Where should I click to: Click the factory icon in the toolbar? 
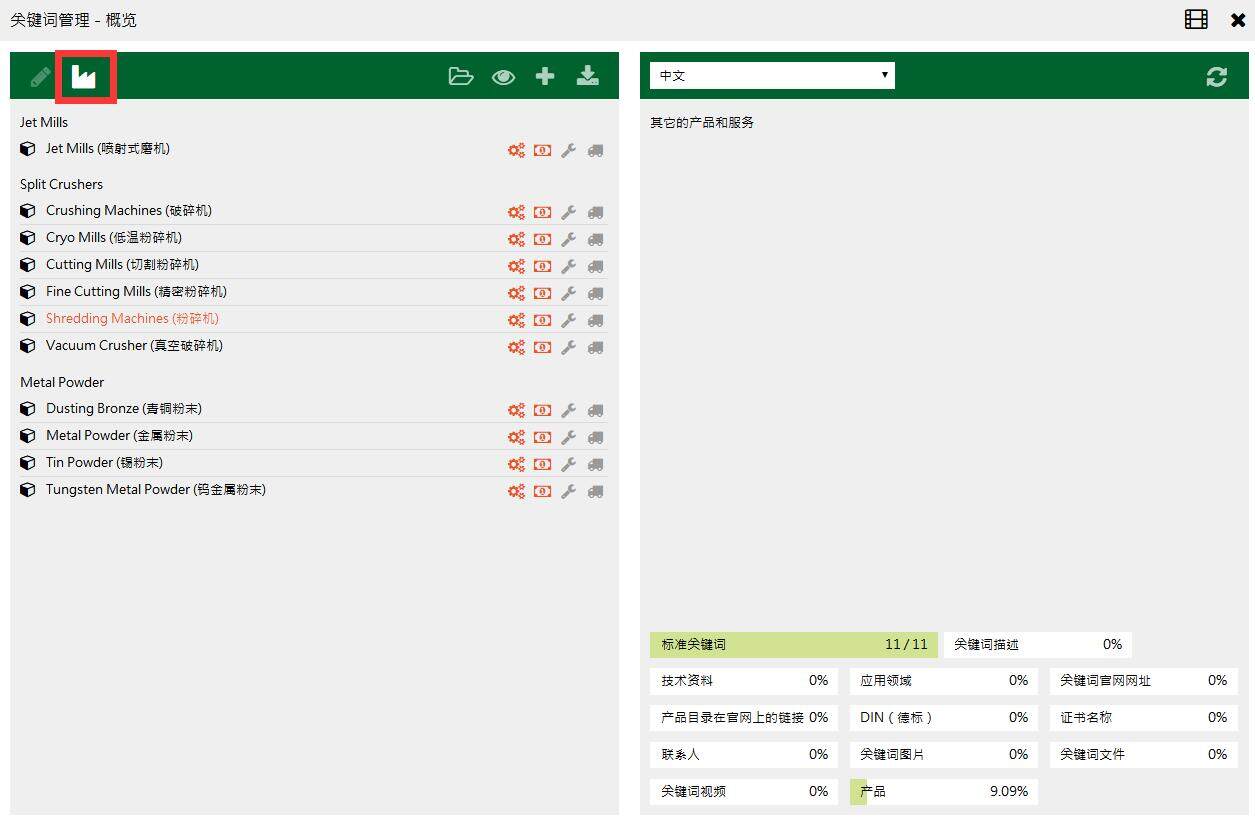85,77
